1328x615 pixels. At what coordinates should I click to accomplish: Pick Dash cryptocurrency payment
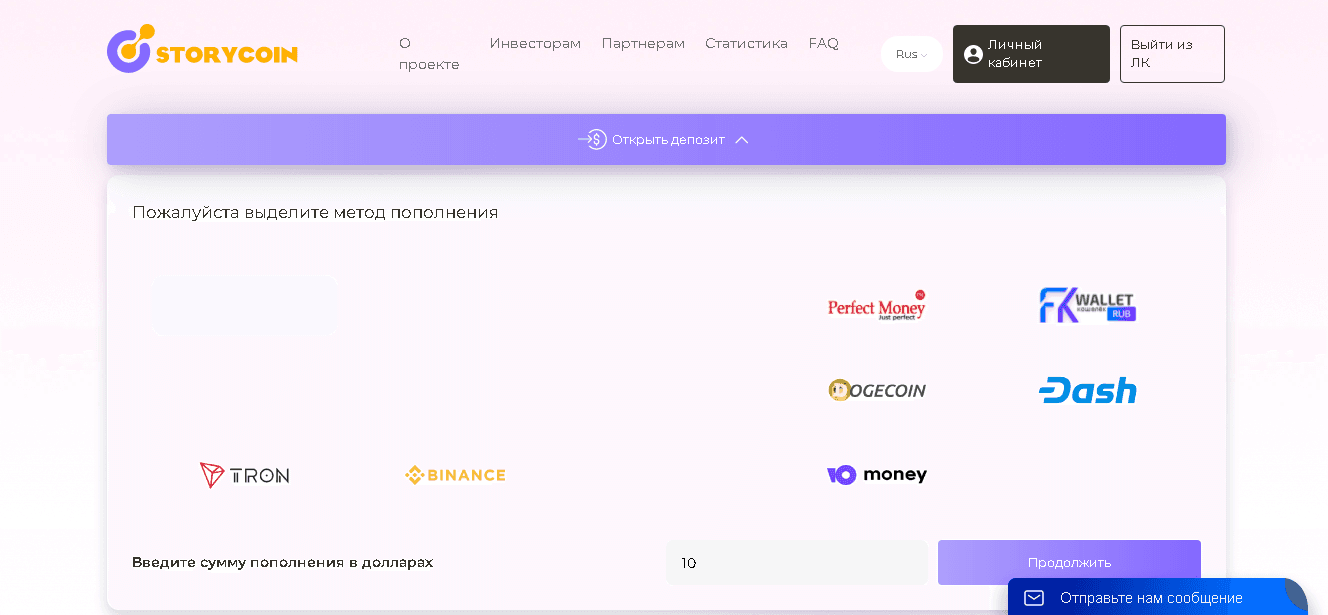pos(1087,390)
